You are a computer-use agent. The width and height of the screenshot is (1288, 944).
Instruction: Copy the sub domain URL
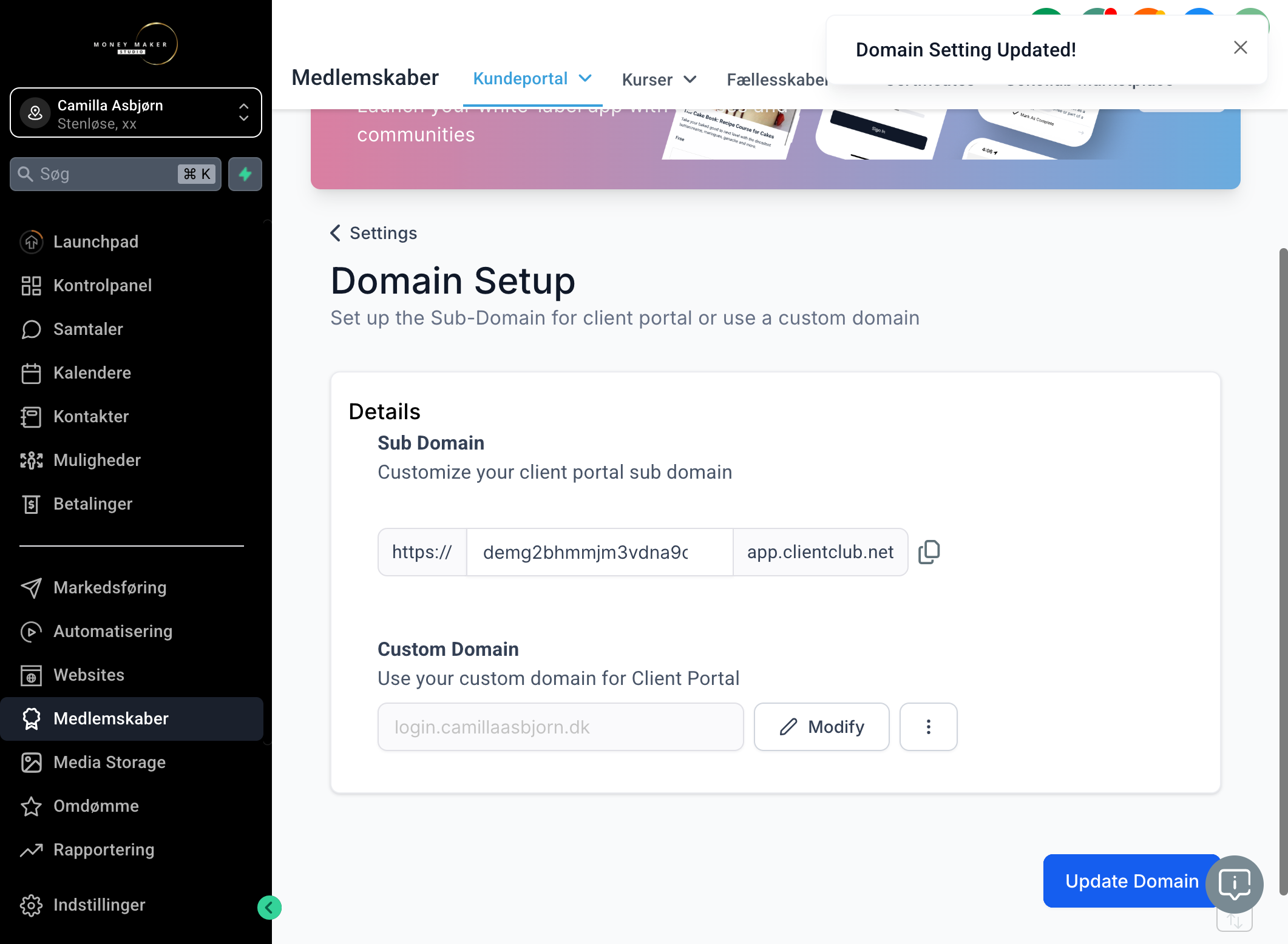929,551
